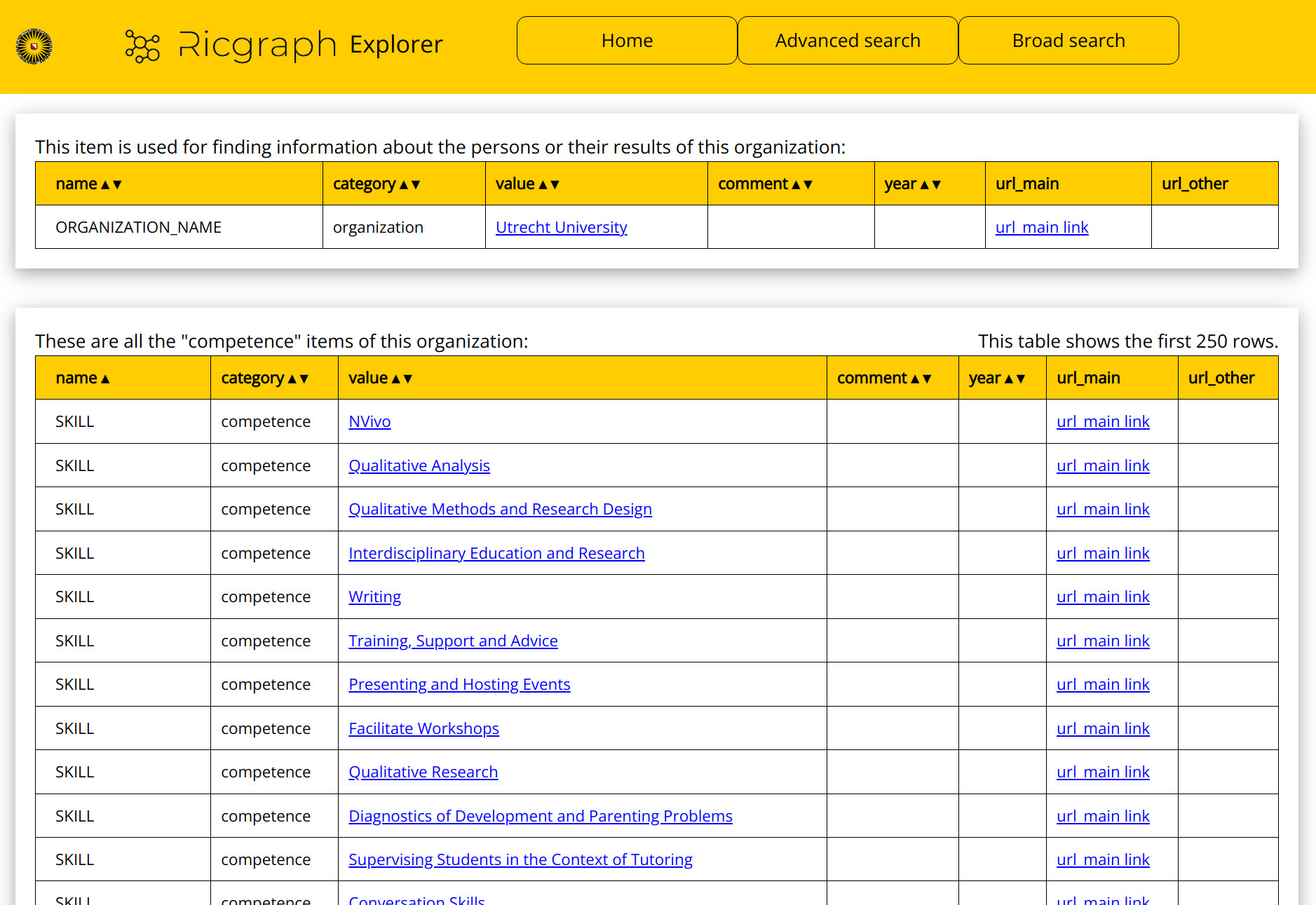Sort competence table by category column
Image resolution: width=1316 pixels, height=905 pixels.
264,378
